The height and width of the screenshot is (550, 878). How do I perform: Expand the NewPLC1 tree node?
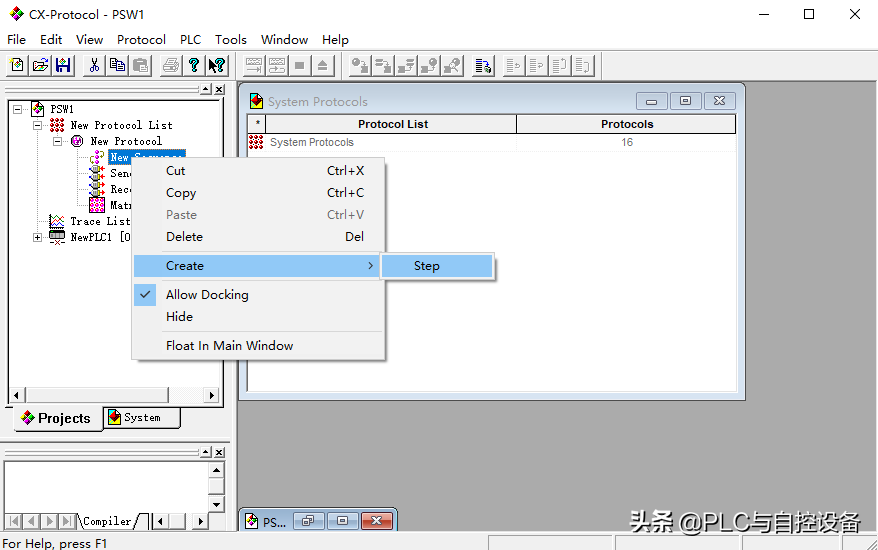coord(38,237)
